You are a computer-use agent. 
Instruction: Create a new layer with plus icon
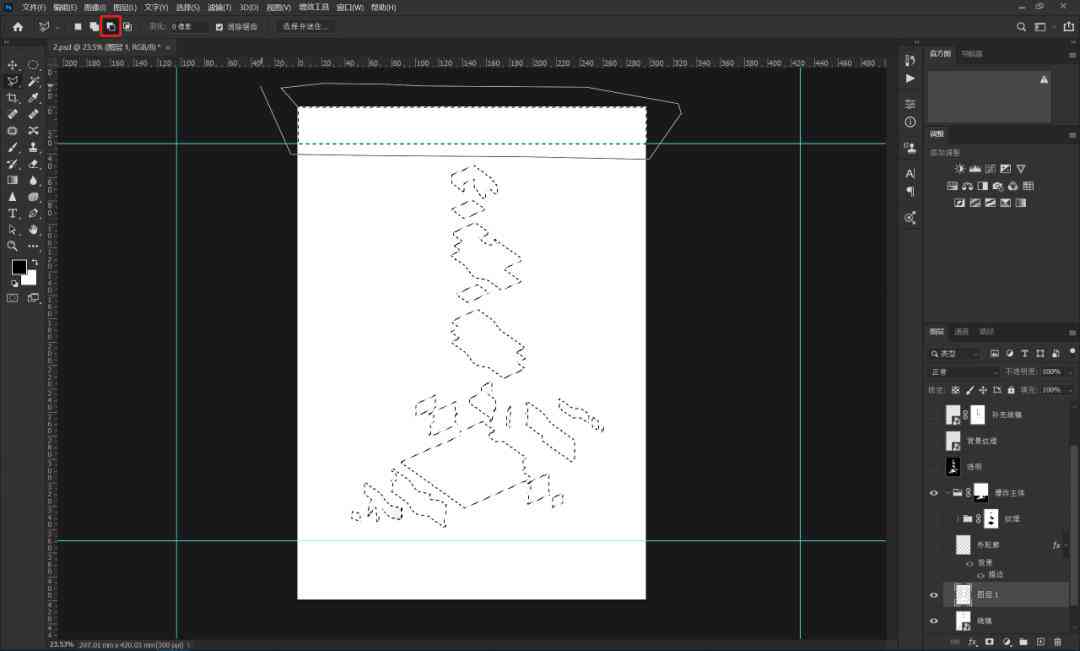coord(1040,642)
